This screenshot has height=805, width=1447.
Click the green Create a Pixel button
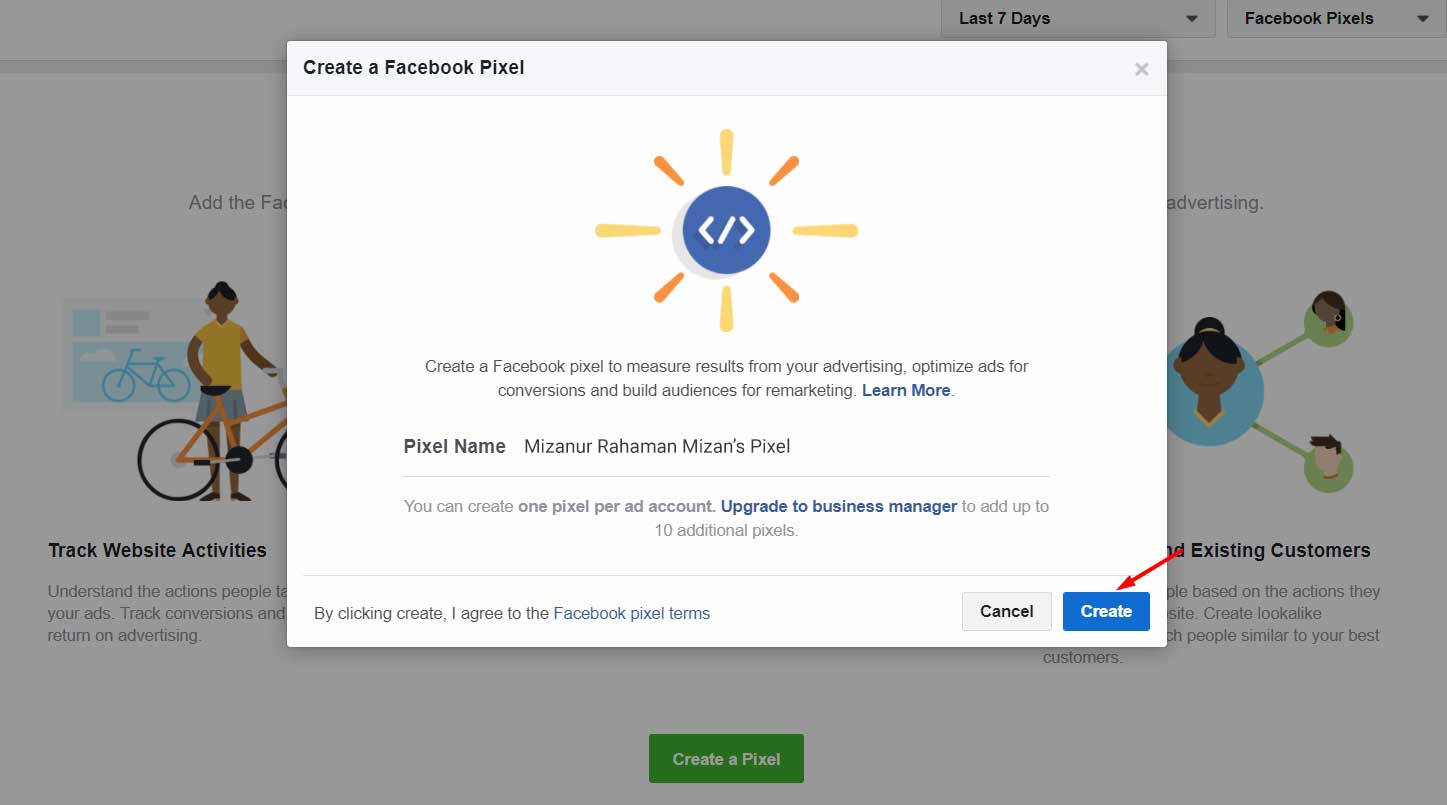point(726,759)
